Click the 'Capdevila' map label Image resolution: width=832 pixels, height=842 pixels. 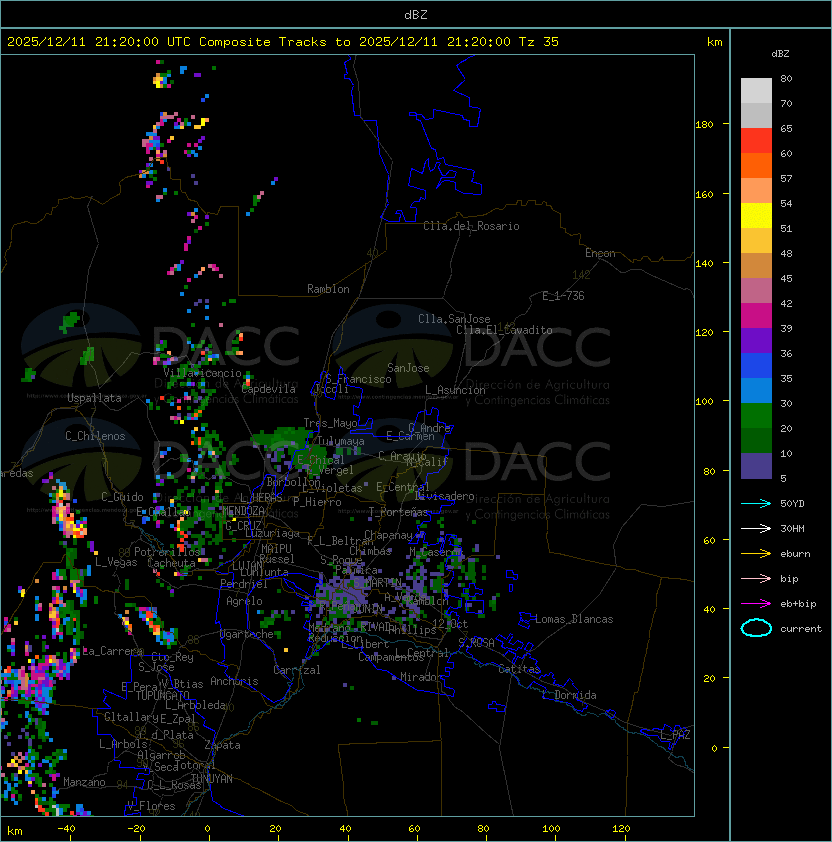(269, 389)
